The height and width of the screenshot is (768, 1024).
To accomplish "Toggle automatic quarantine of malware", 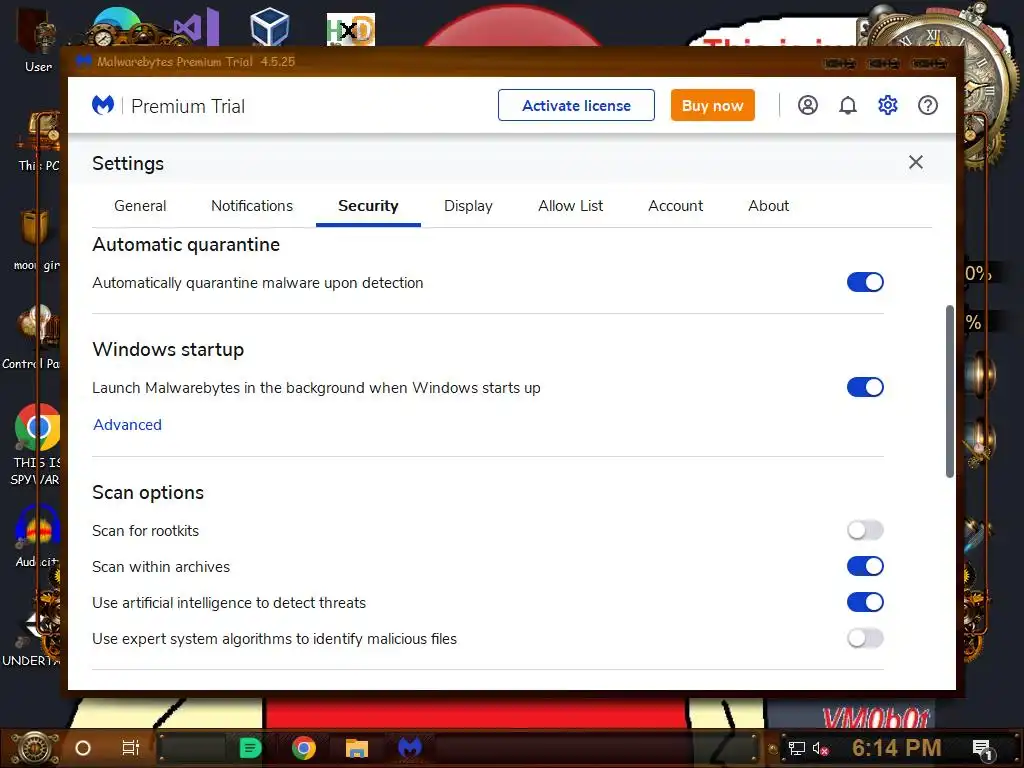I will click(x=865, y=282).
